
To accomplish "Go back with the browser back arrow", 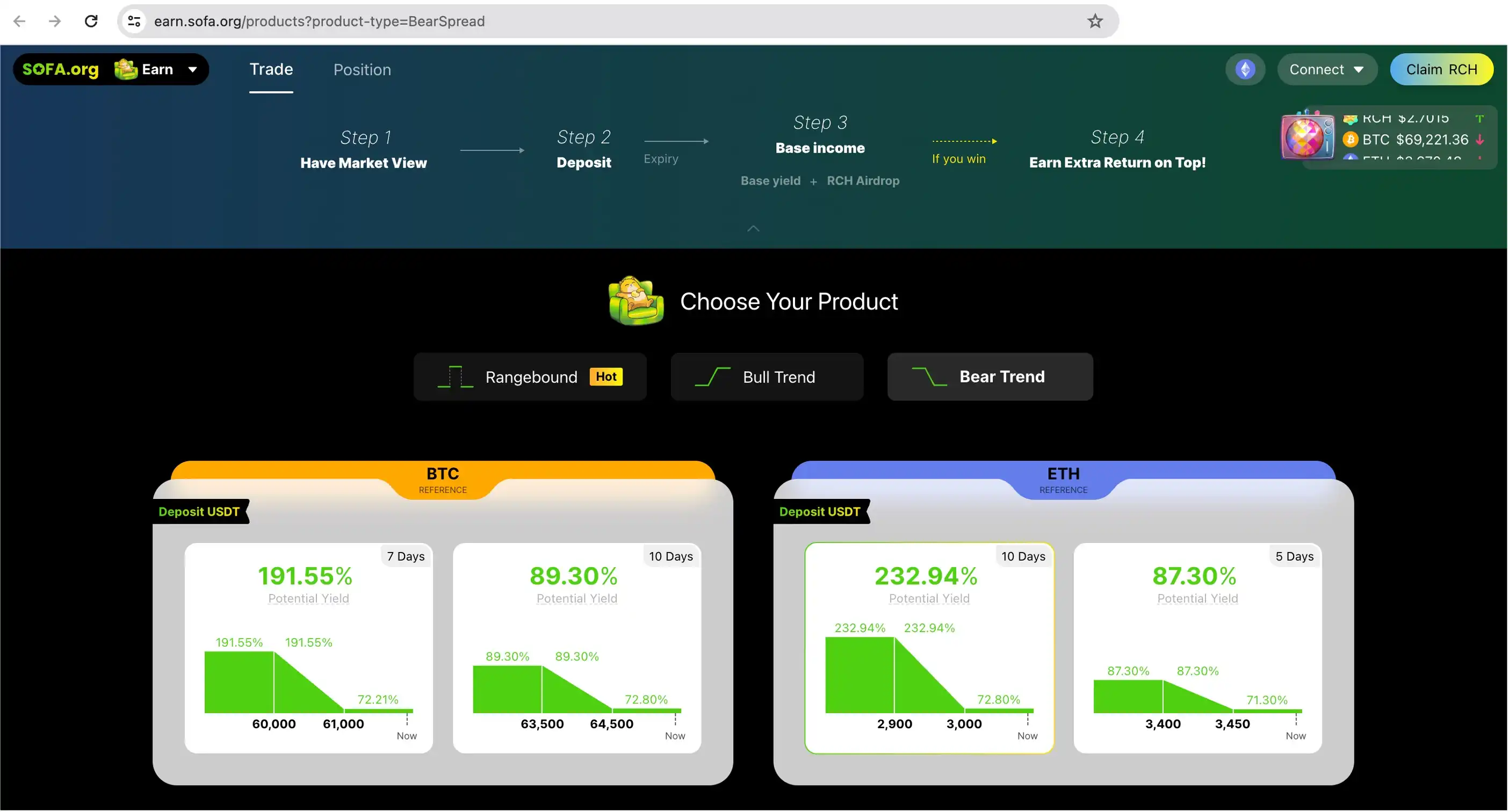I will click(x=19, y=21).
